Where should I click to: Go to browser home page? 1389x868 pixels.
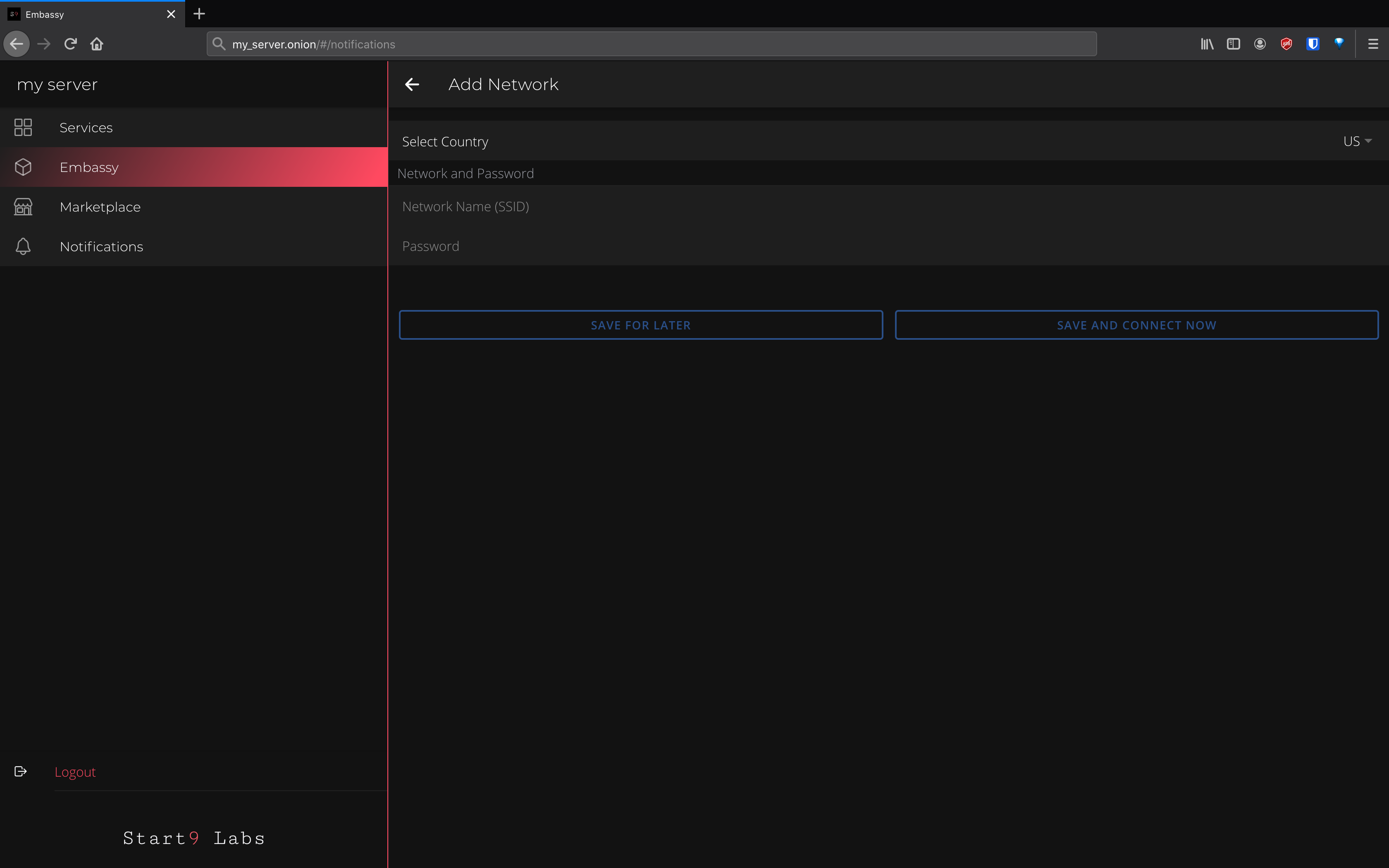click(97, 44)
